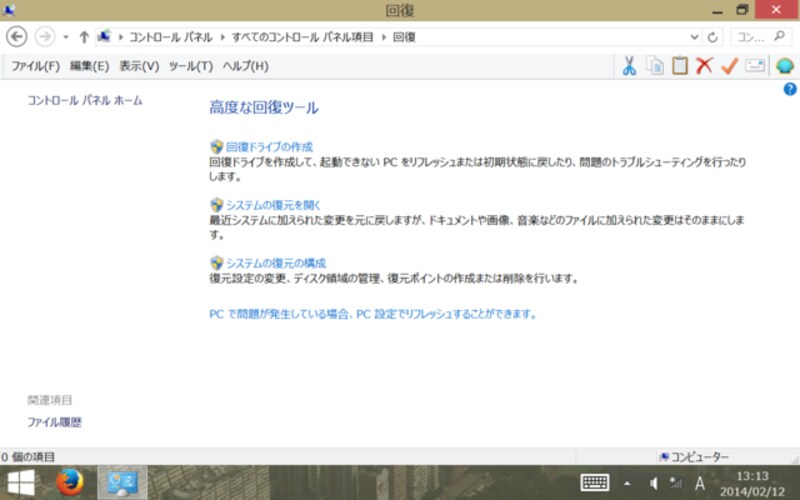
Task: Expand the recent locations arrow near navigation buttons
Action: [x=65, y=37]
